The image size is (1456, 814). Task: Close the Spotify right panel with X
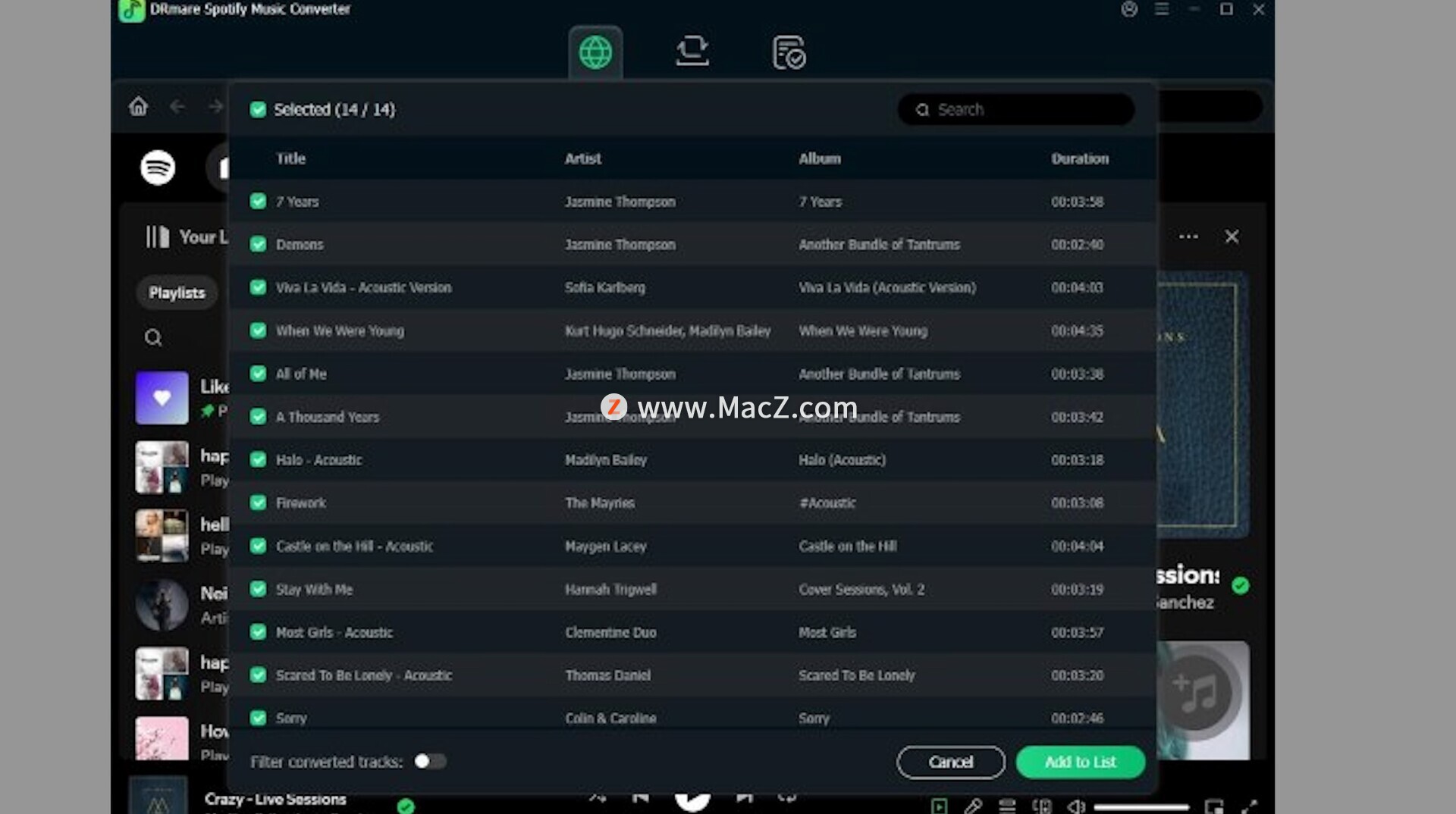click(x=1232, y=236)
